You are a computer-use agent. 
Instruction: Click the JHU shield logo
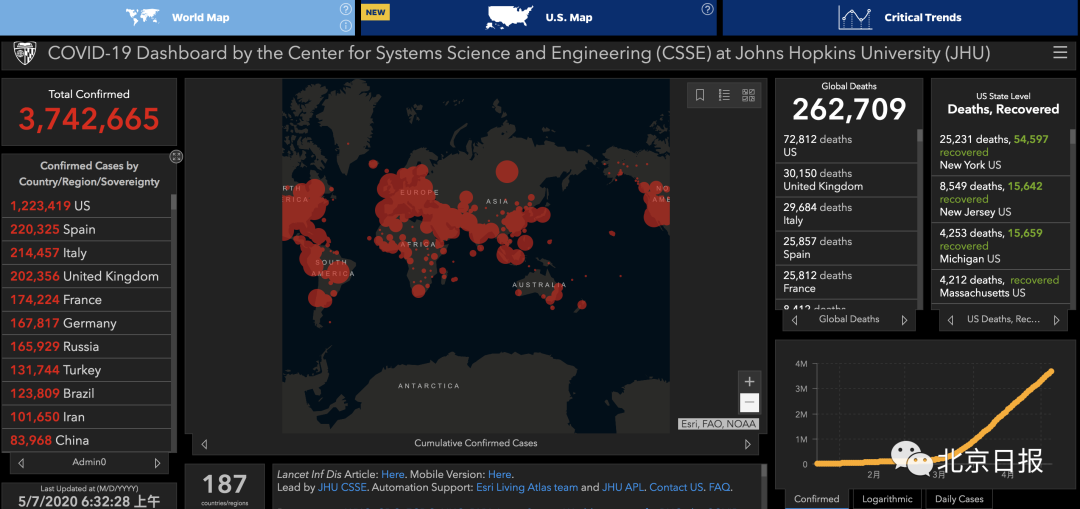(24, 53)
